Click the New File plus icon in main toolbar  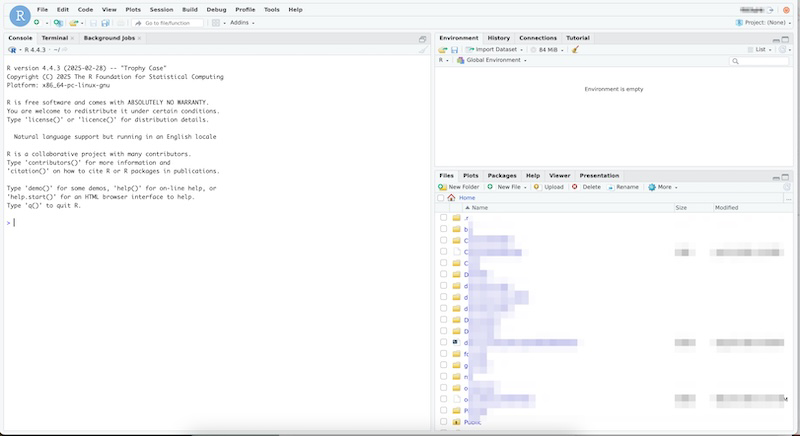point(36,23)
